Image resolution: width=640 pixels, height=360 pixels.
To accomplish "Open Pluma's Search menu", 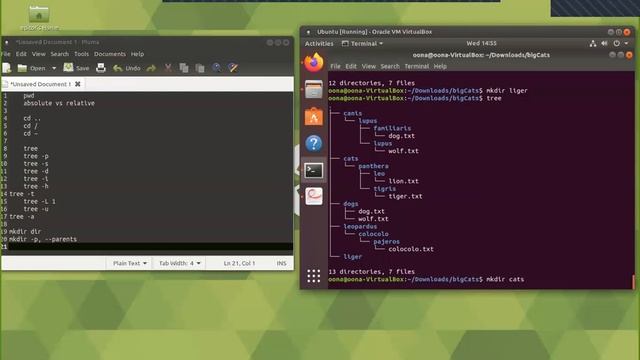I will 60,54.
